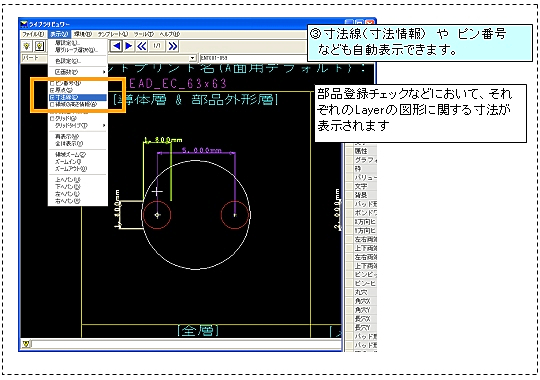
Task: Select 左へパン menu entry
Action: pyautogui.click(x=78, y=194)
